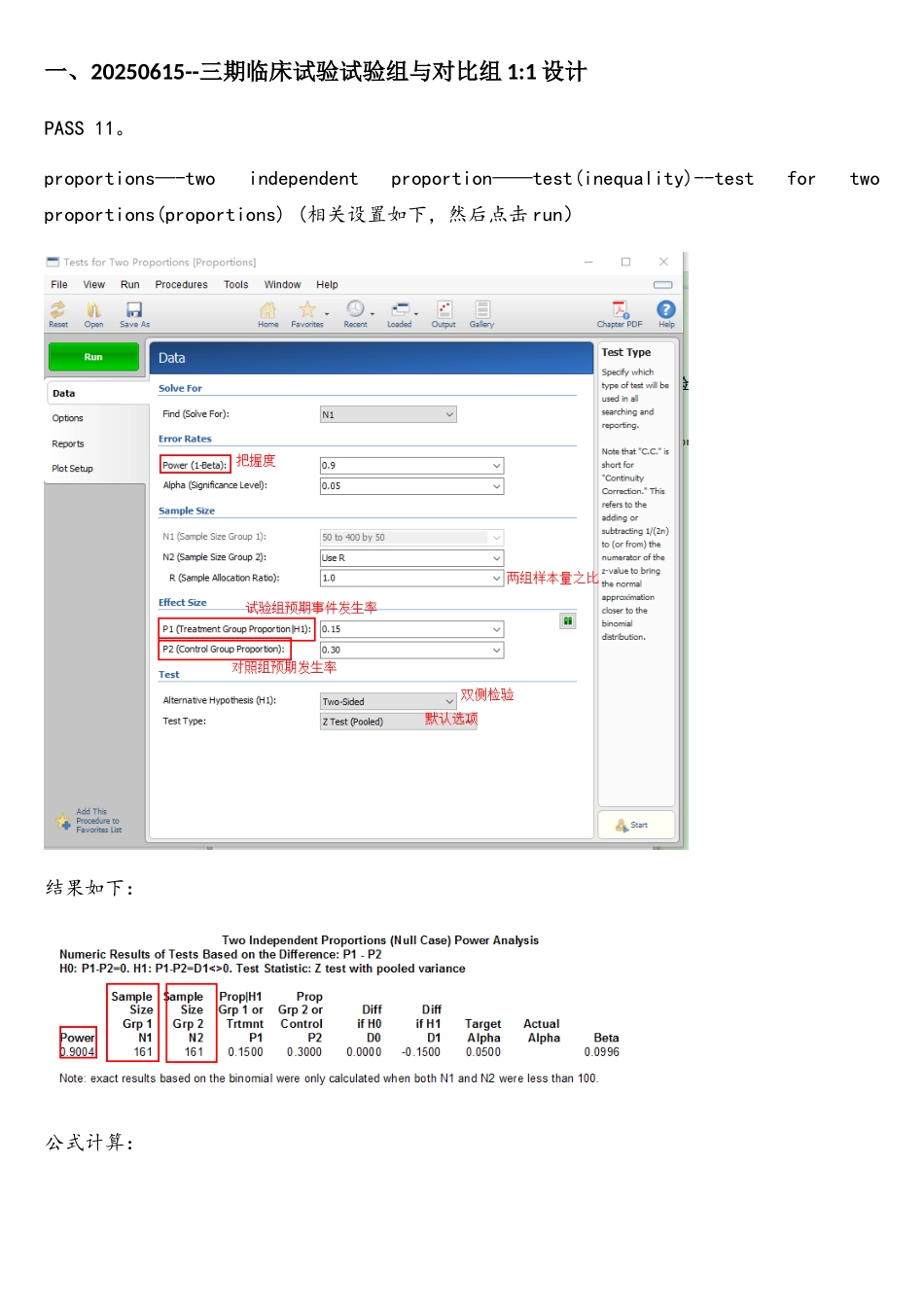The width and height of the screenshot is (924, 1307).
Task: Click the 'Power (1-Beta):' label
Action: pyautogui.click(x=195, y=465)
